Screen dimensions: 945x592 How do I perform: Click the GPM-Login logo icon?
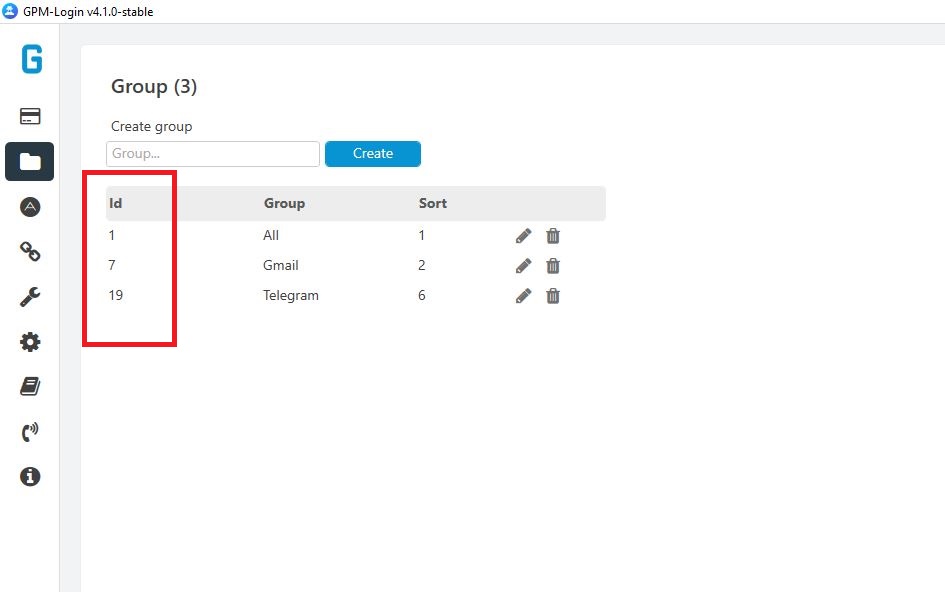point(30,60)
